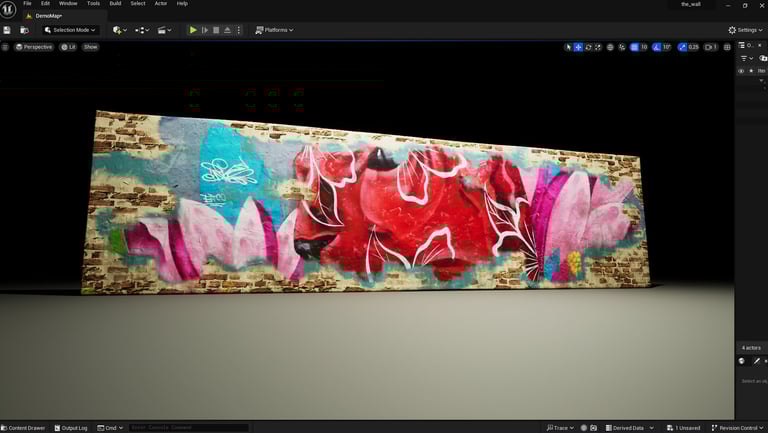Start Play in Editor with the green arrow
The image size is (768, 433).
tap(193, 30)
